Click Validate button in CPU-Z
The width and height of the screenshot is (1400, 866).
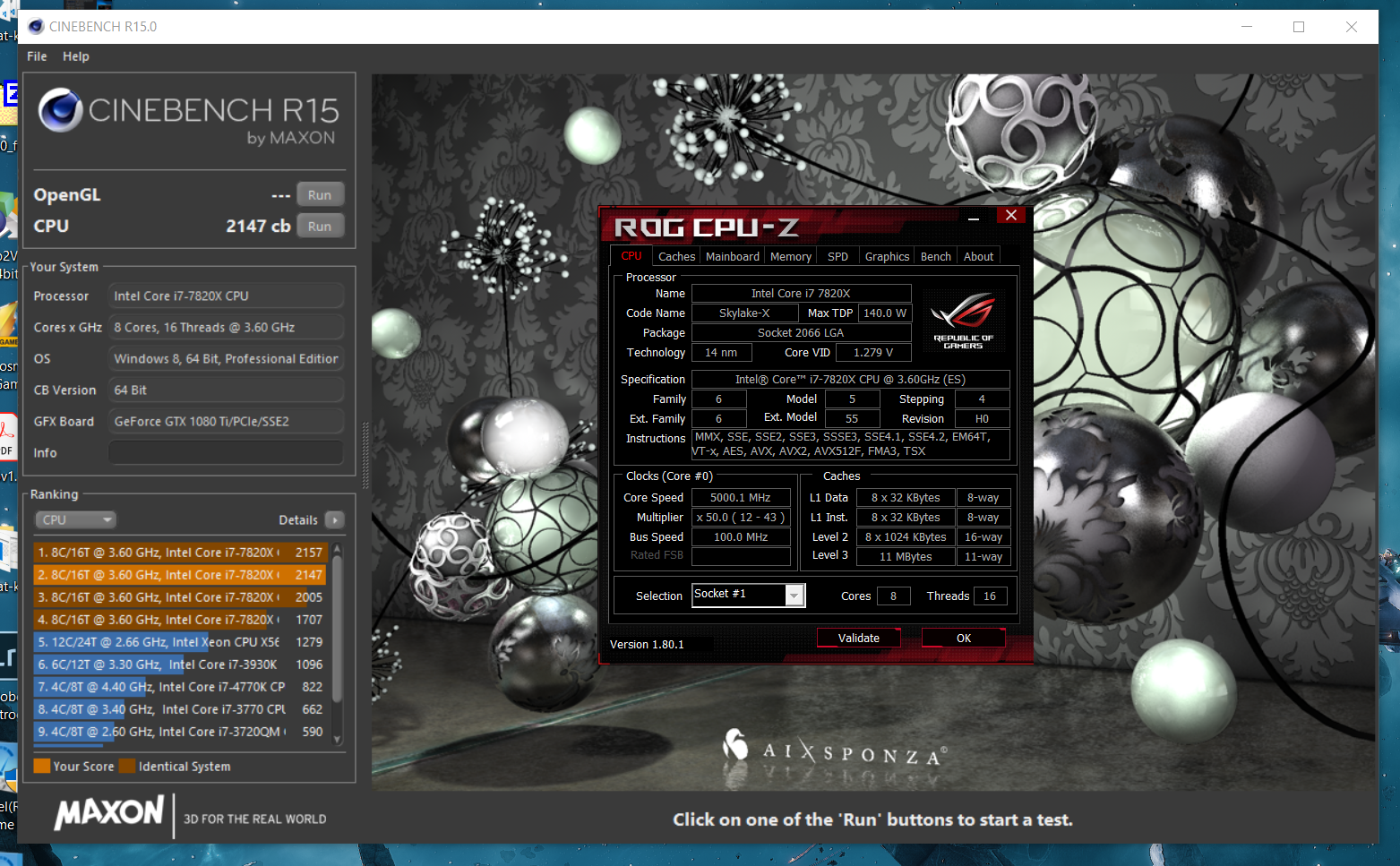point(858,639)
